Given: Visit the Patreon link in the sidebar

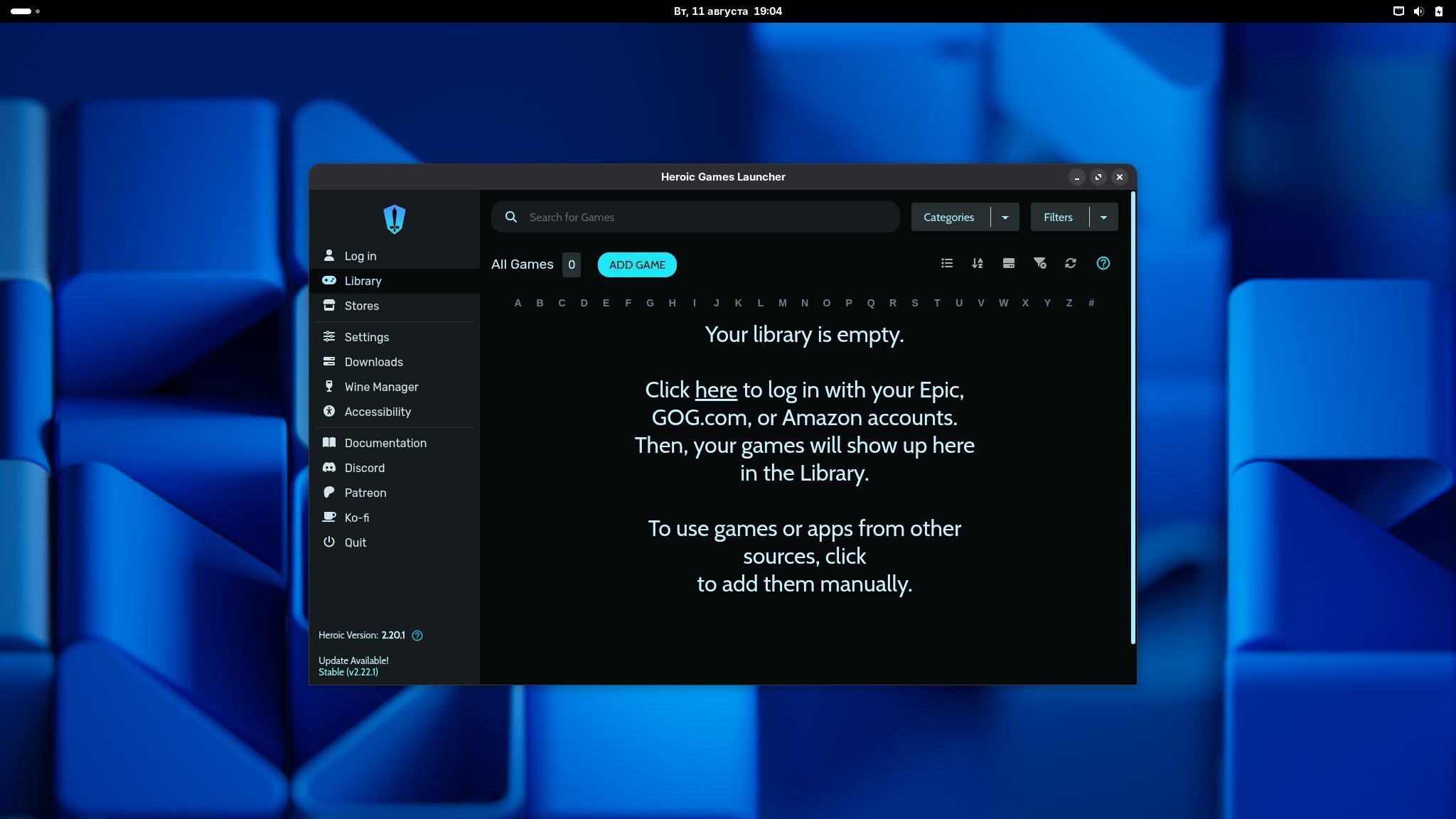Looking at the screenshot, I should (x=395, y=493).
